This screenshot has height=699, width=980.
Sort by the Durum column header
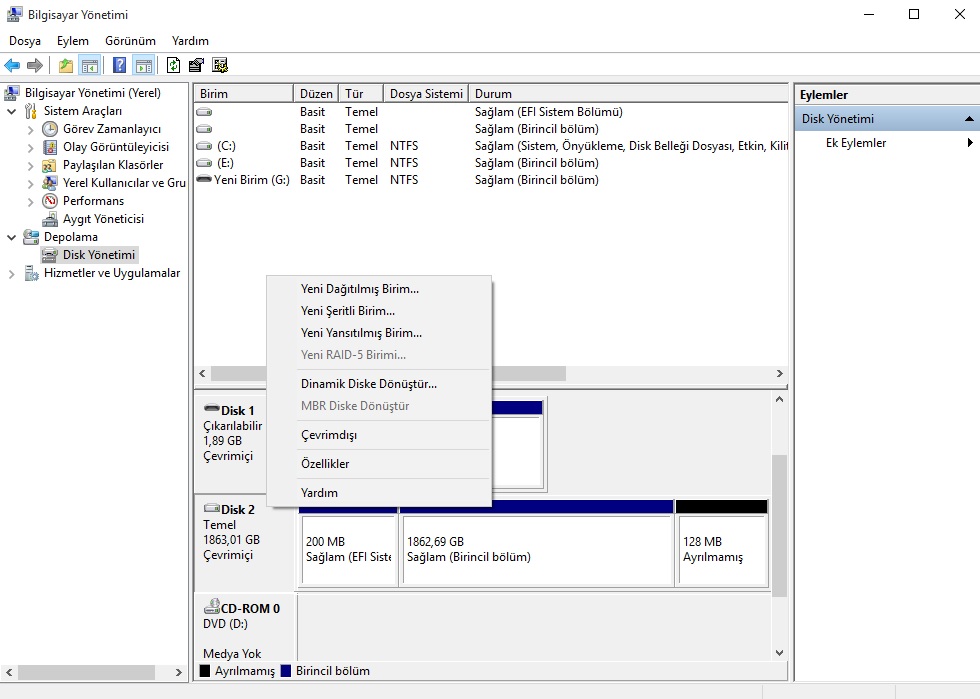coord(628,94)
